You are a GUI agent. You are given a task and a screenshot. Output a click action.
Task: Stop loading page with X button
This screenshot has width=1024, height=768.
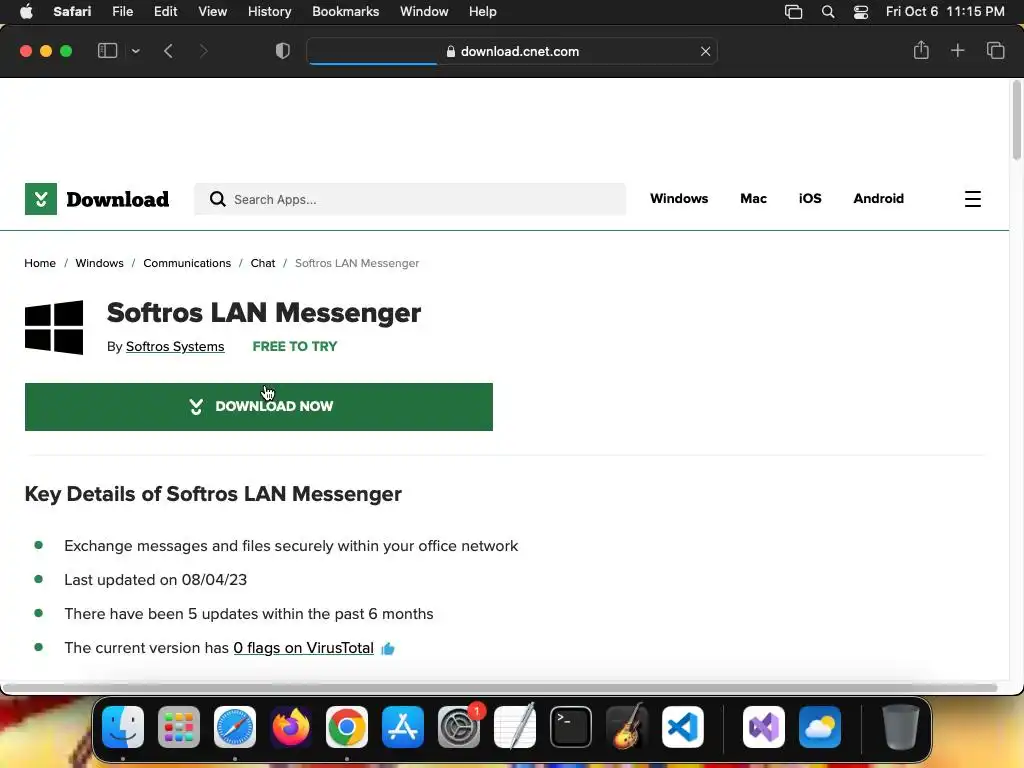click(705, 51)
